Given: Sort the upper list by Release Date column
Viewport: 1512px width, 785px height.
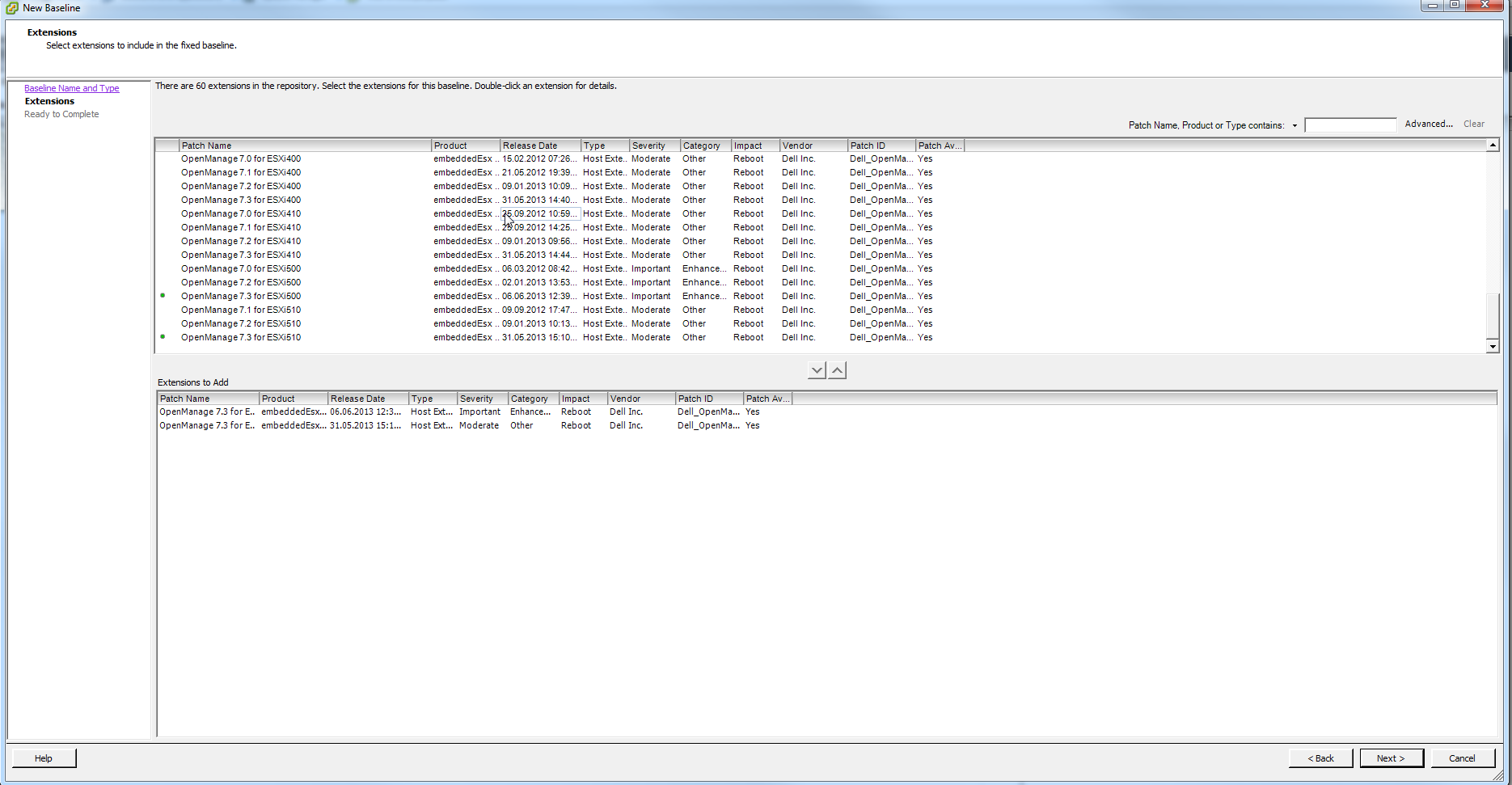Looking at the screenshot, I should [x=540, y=146].
